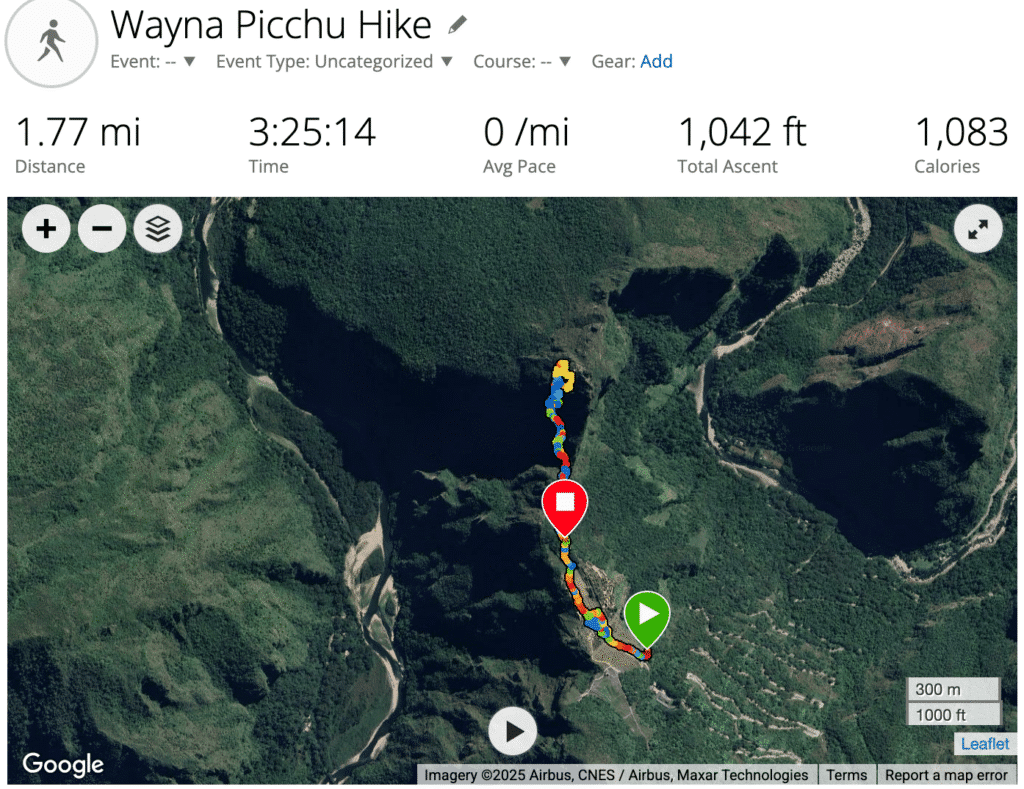This screenshot has width=1024, height=789.
Task: Open the map layers selector
Action: [x=158, y=229]
